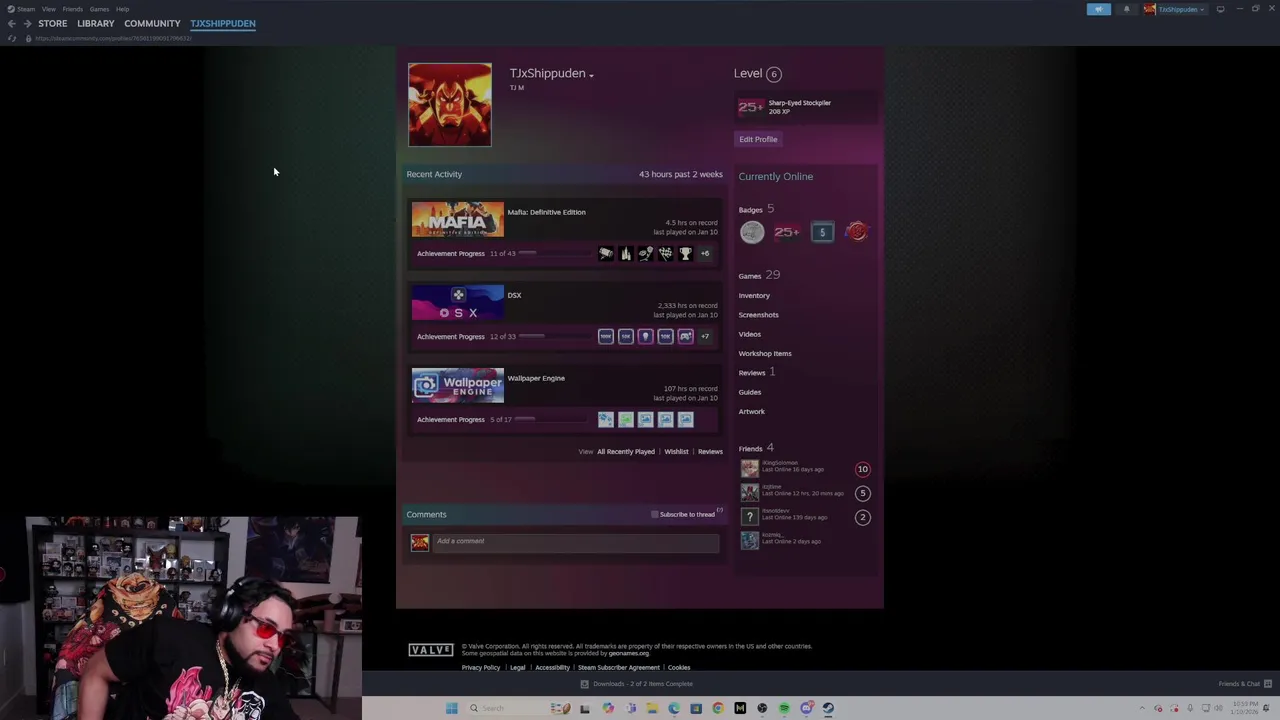Open the Help menu
This screenshot has height=720, width=1280.
coord(122,9)
